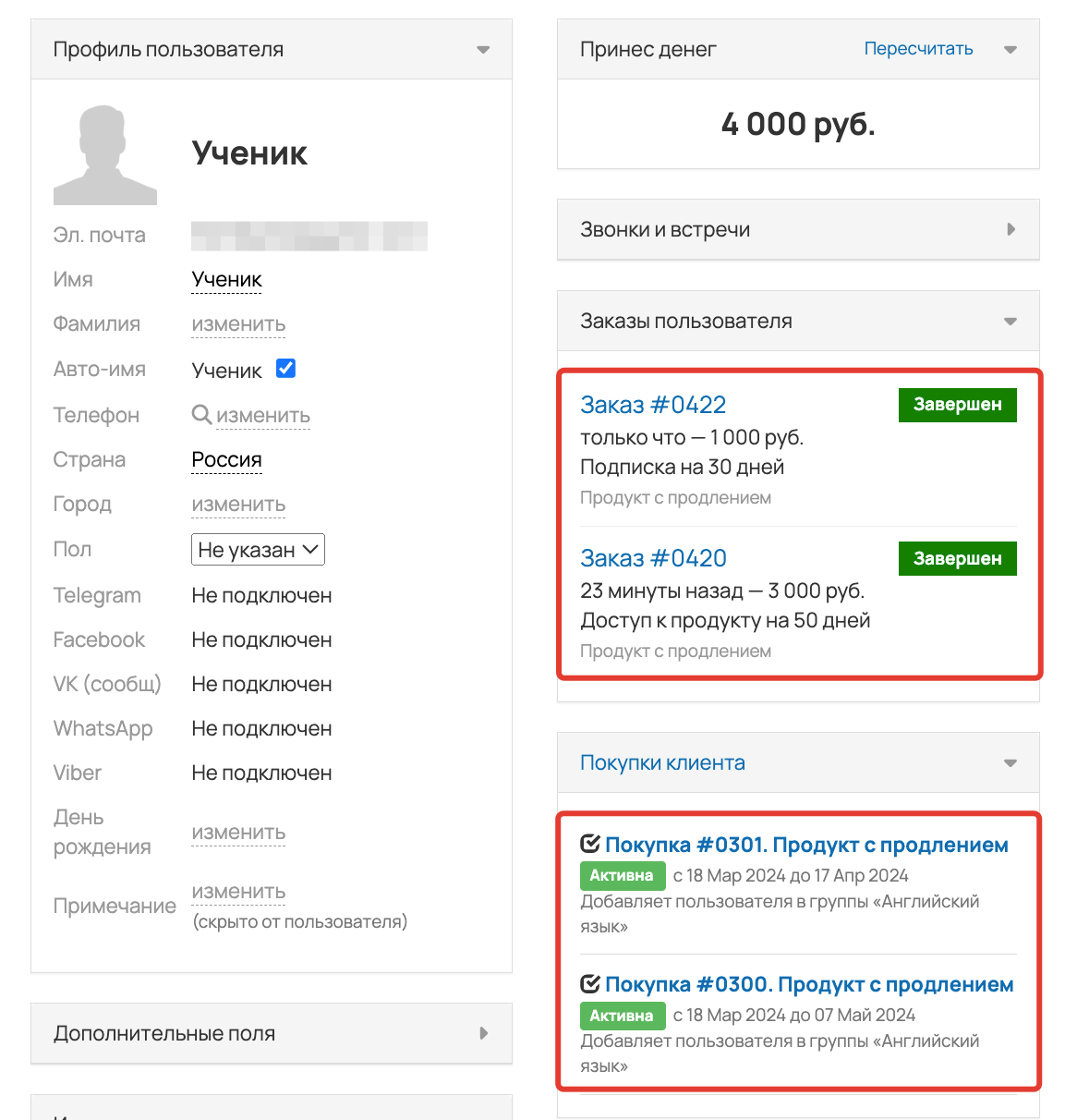Click the Facebook Не подключен status
1077x1120 pixels.
click(x=261, y=640)
